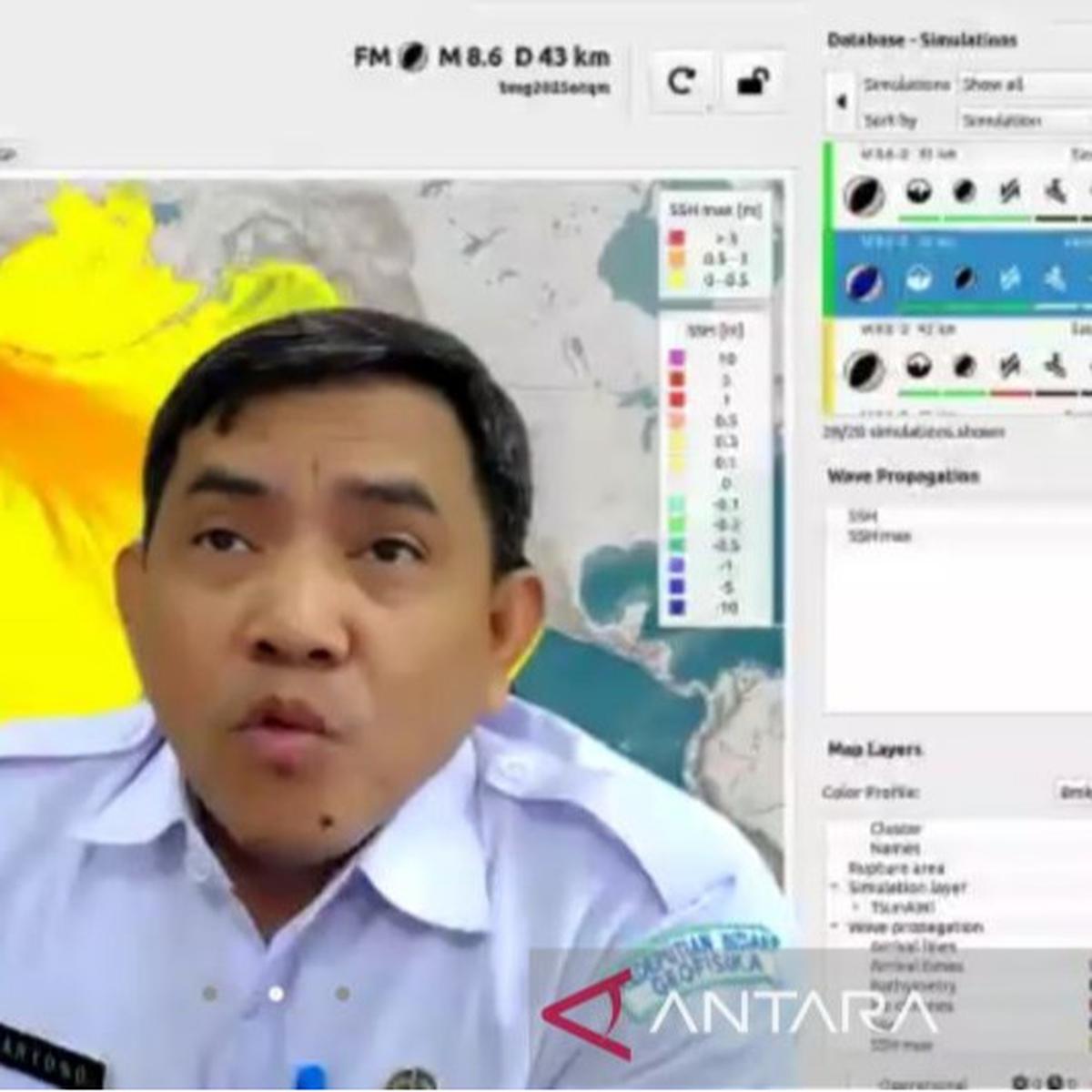
Task: Click 'Database - Simulations' panel title
Action: (922, 41)
